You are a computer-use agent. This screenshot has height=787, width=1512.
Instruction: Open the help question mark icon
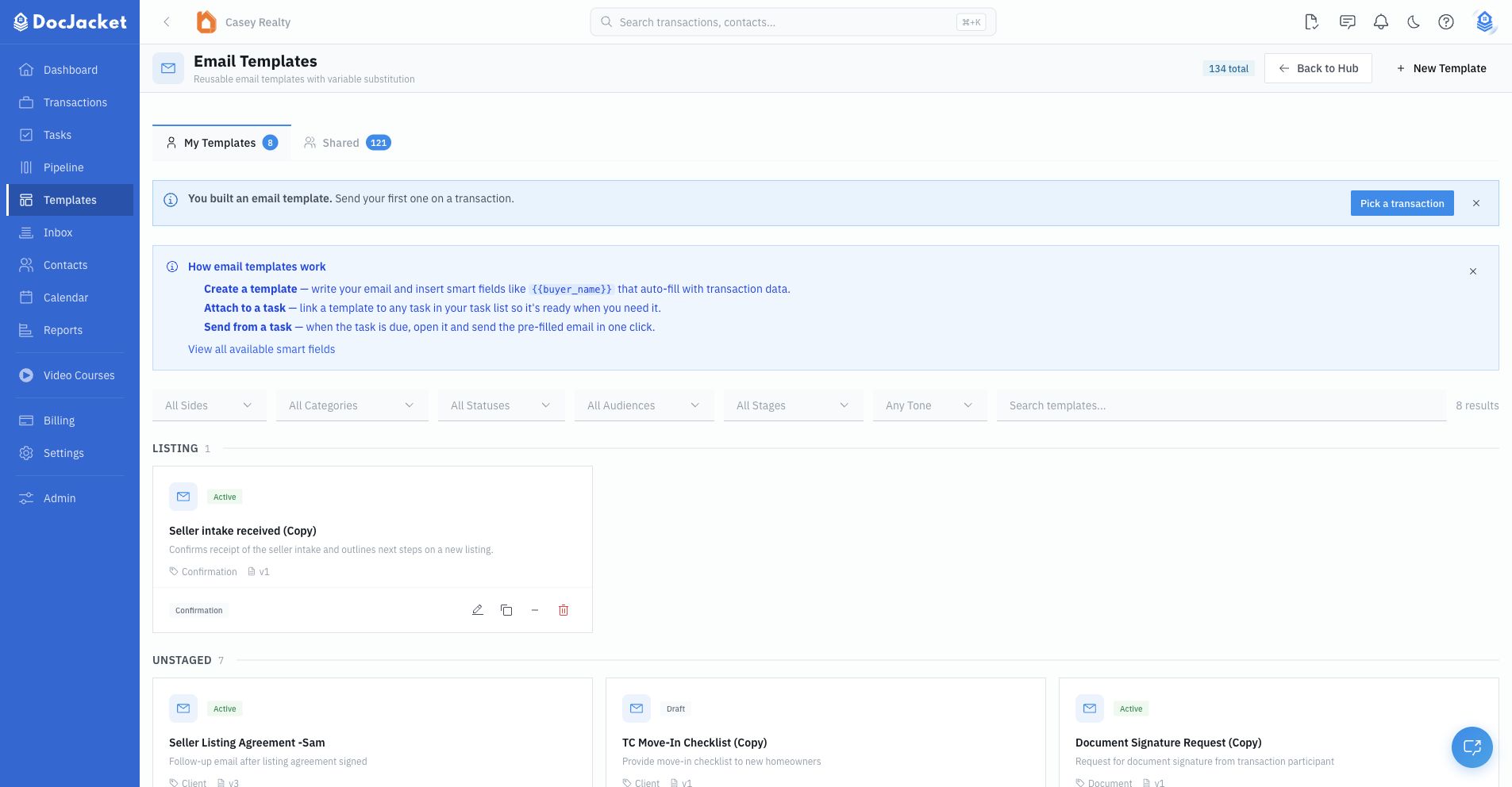click(x=1446, y=22)
